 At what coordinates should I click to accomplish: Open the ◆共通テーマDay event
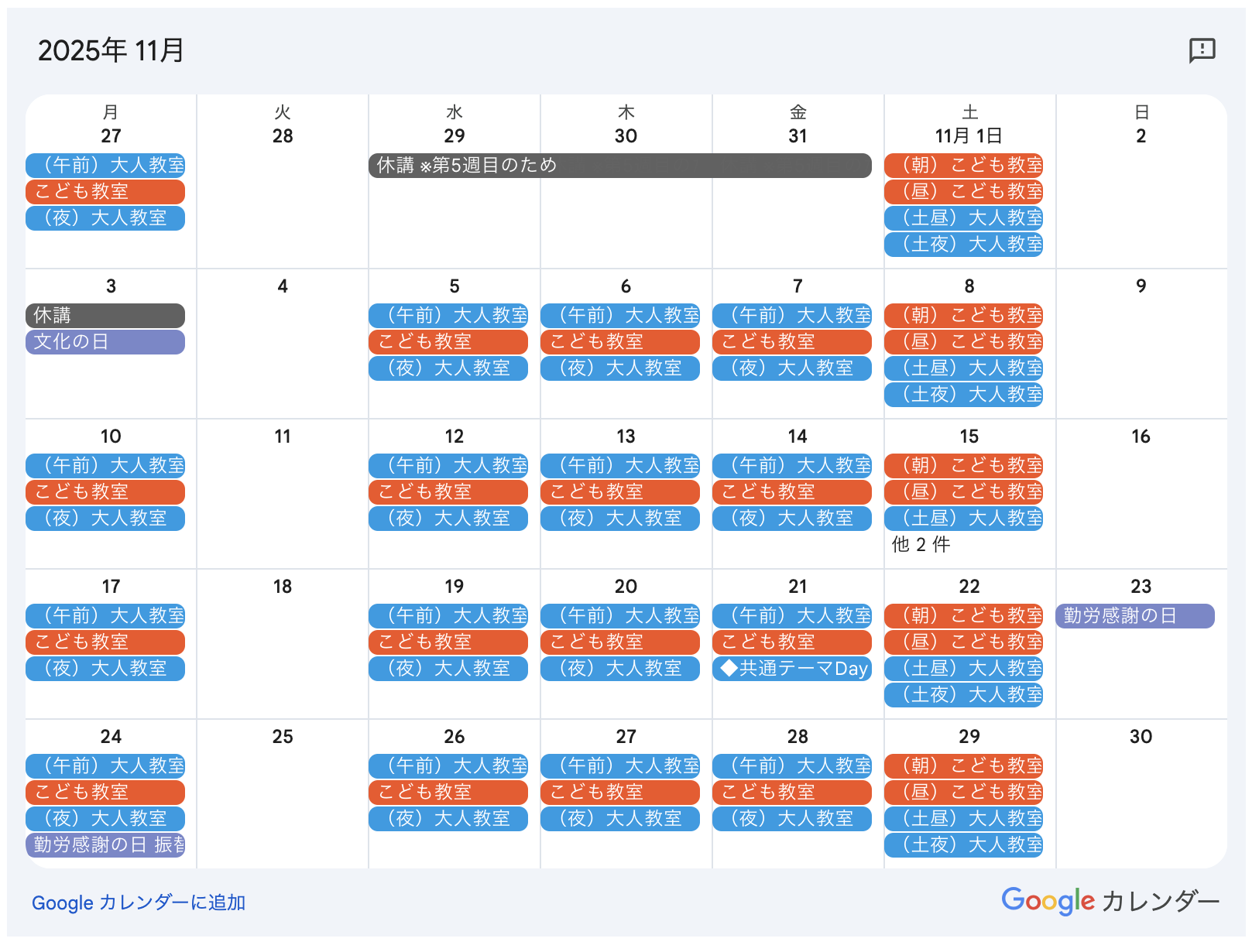[x=791, y=669]
